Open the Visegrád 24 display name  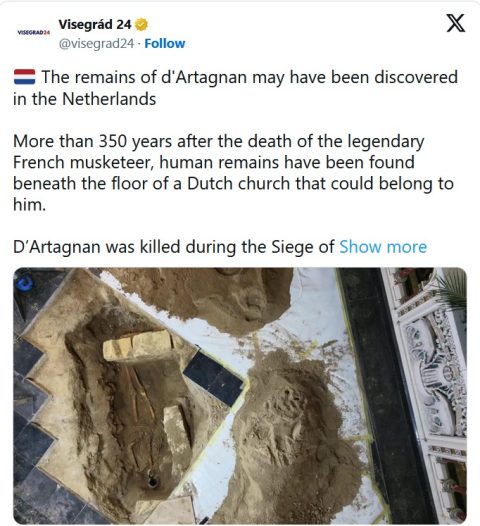pos(95,24)
